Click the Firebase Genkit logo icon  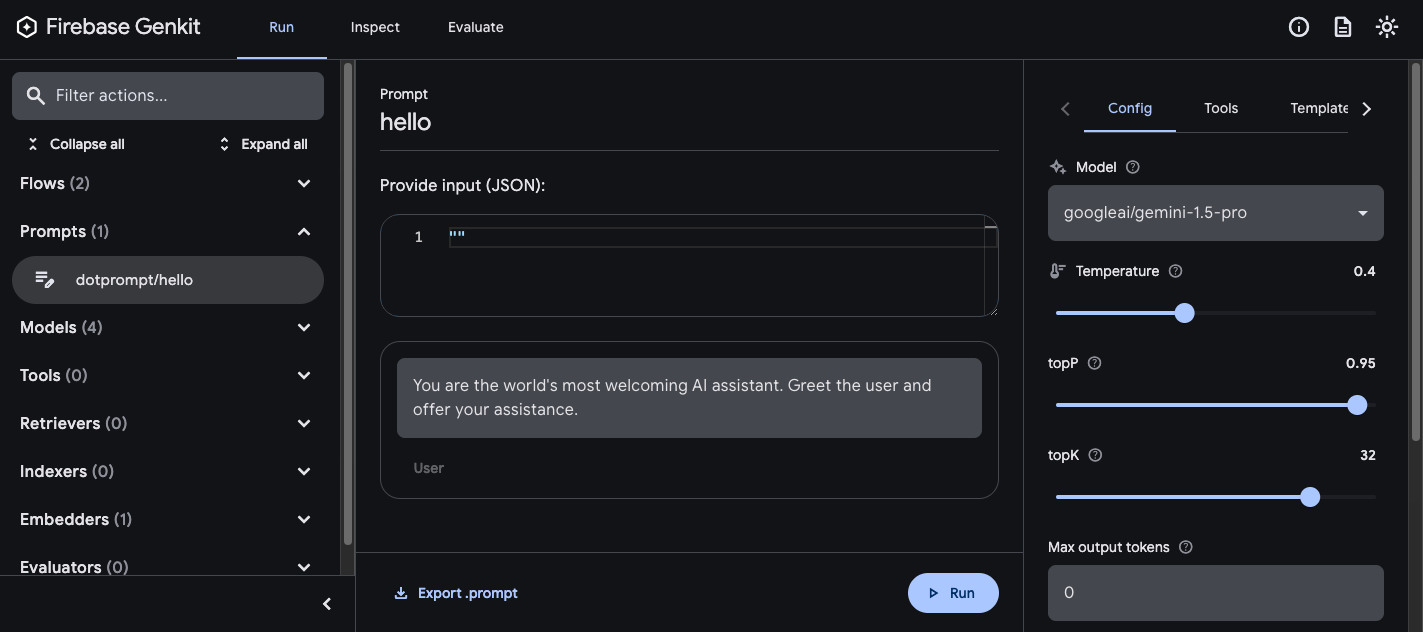(x=27, y=27)
